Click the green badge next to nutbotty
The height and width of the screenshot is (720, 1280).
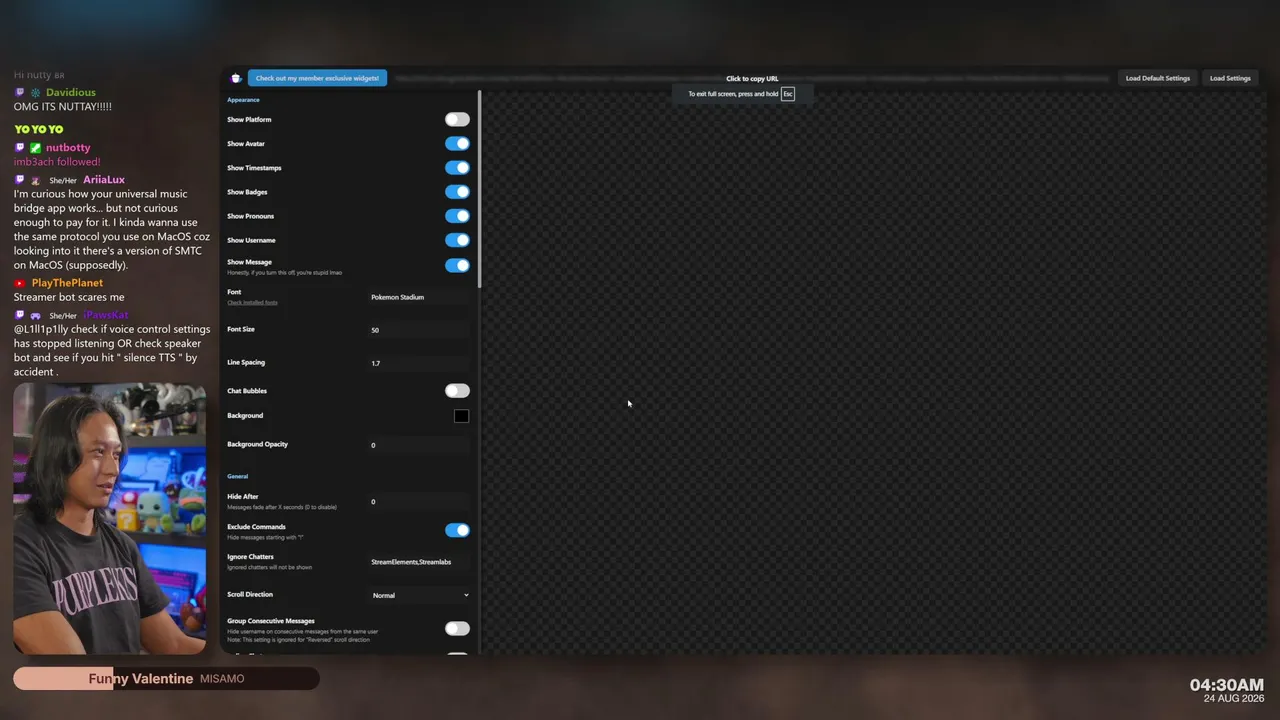(x=35, y=148)
